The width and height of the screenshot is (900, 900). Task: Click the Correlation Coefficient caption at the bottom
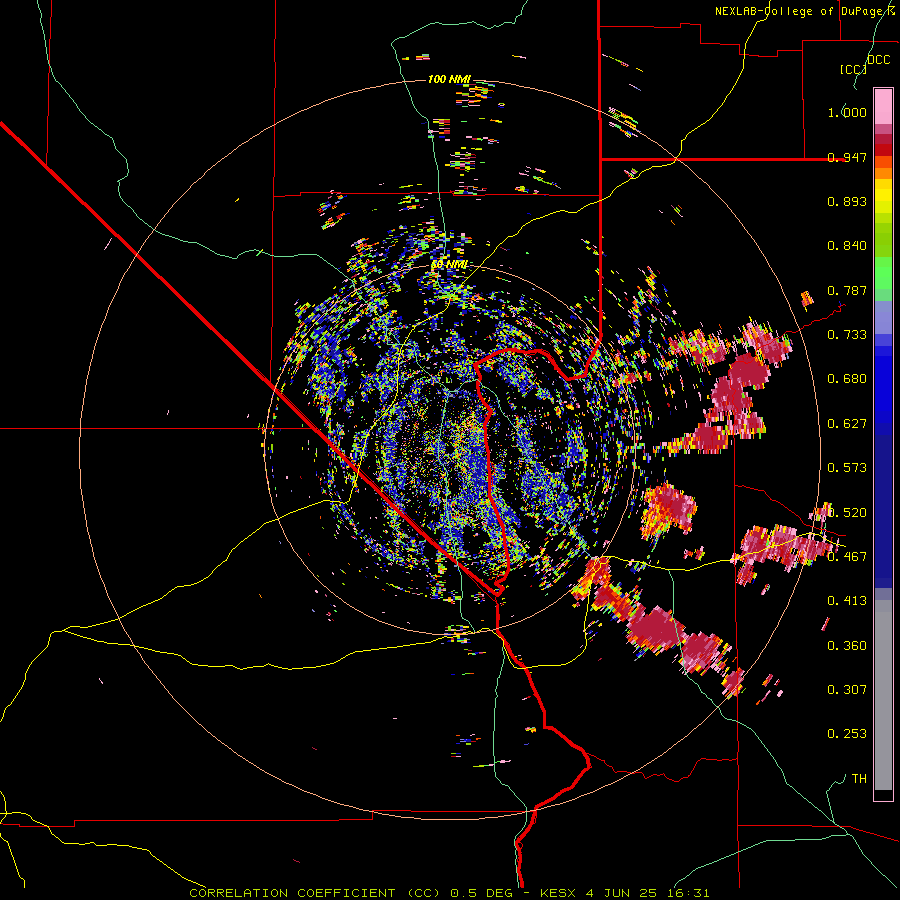pyautogui.click(x=449, y=893)
